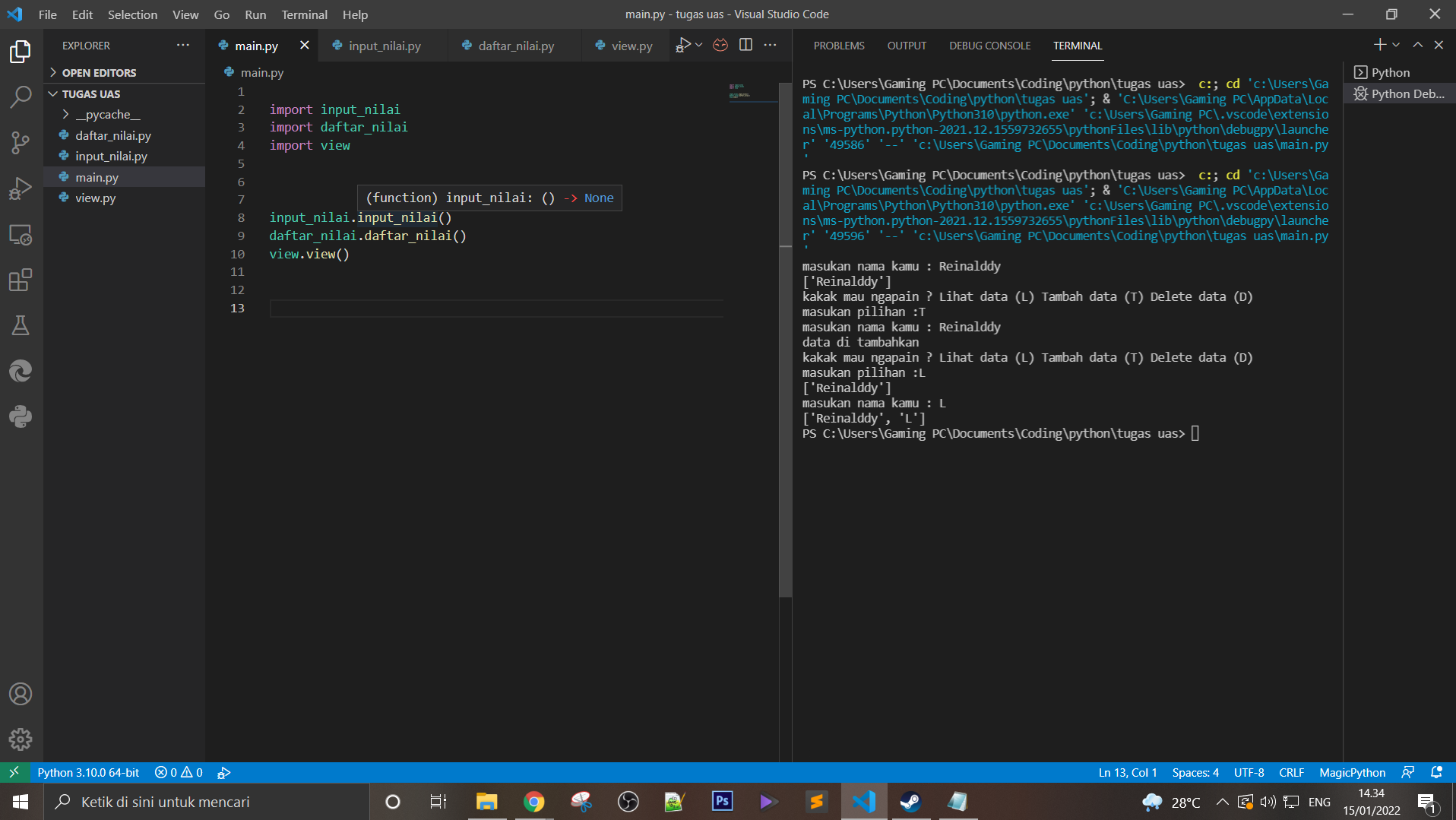Open the Source Control view
1456x820 pixels.
pos(21,143)
